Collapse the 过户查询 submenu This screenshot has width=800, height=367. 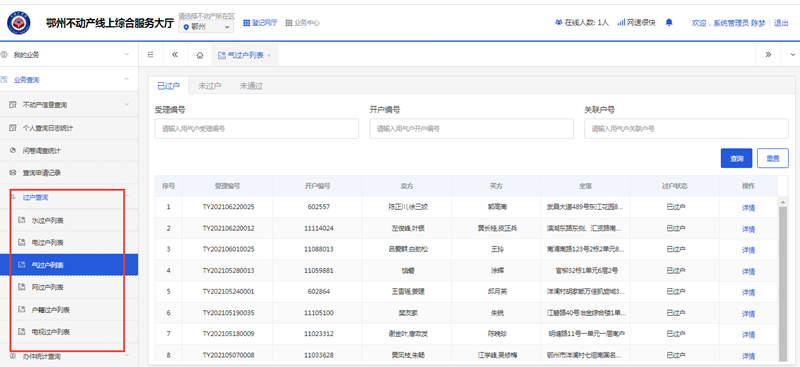click(69, 197)
